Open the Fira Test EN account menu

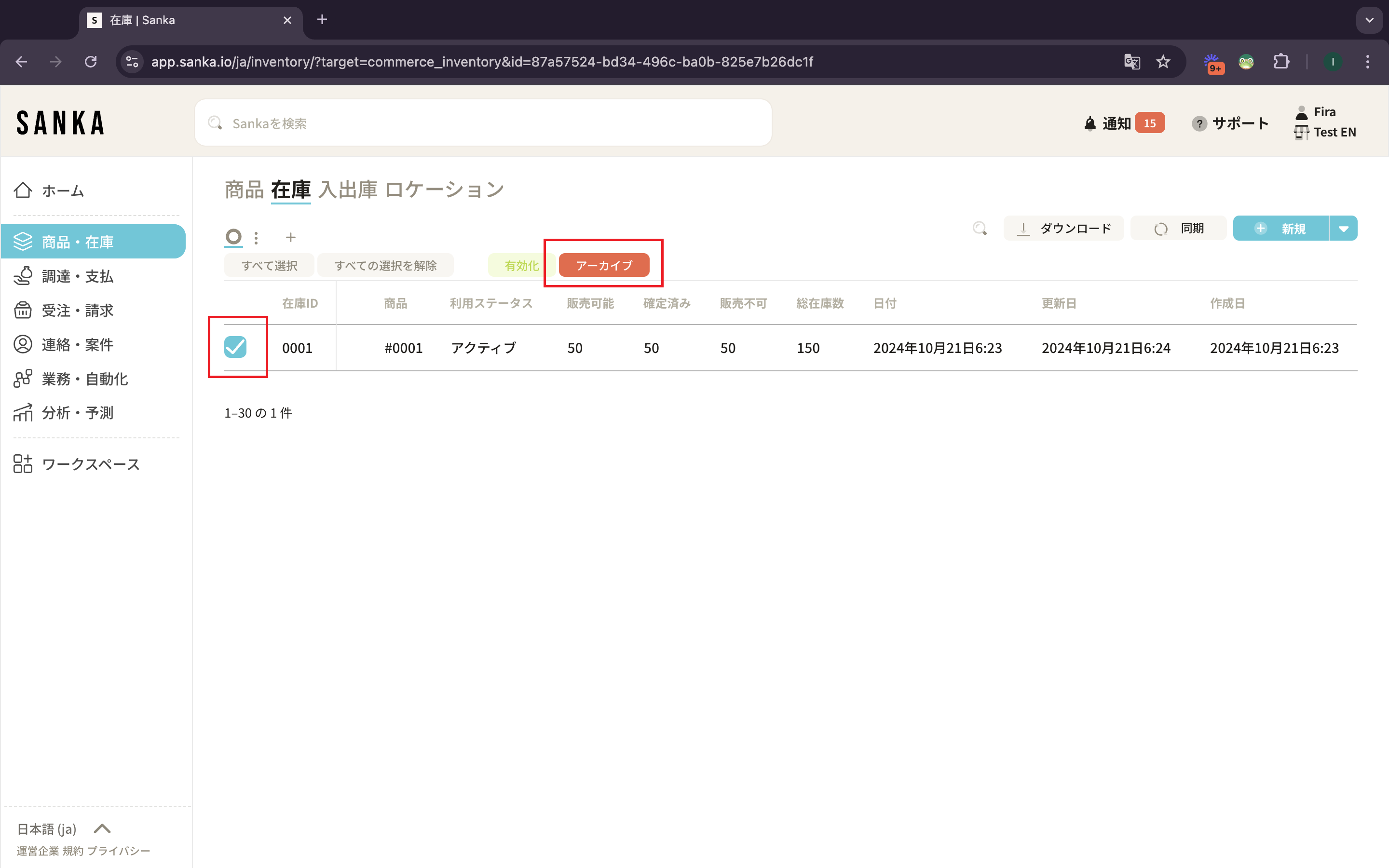[x=1325, y=122]
